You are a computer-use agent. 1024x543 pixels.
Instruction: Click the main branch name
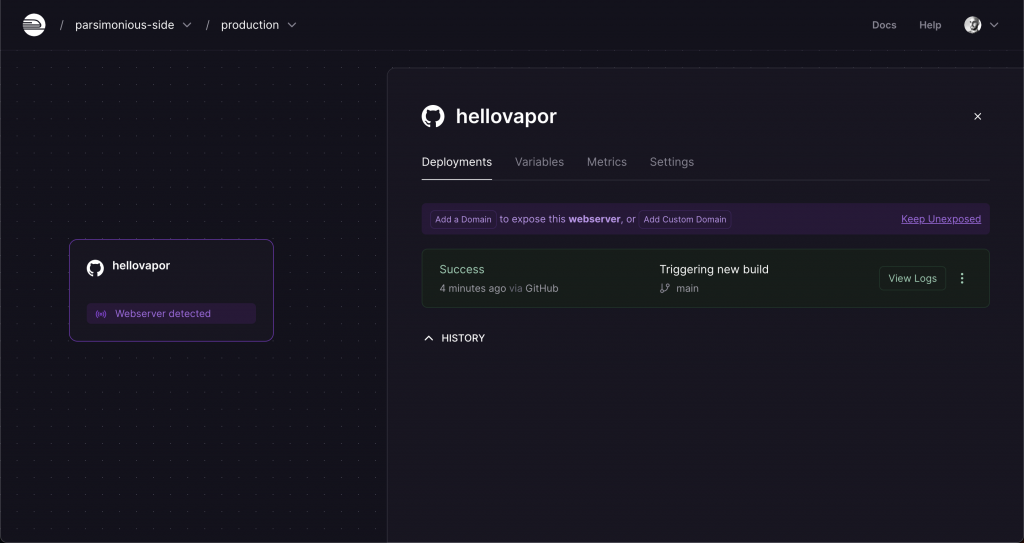point(687,288)
